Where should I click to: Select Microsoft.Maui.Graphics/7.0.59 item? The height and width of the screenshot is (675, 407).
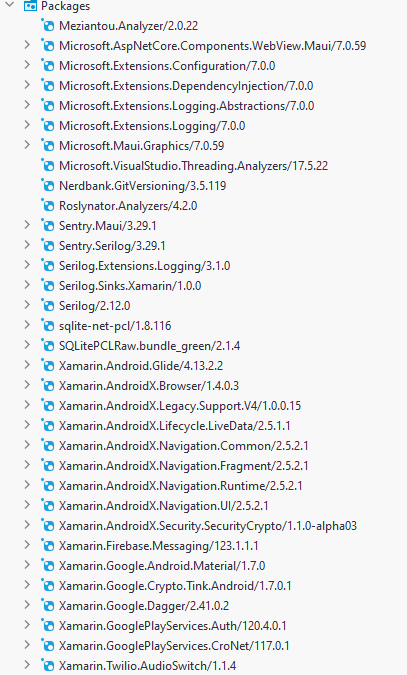pyautogui.click(x=142, y=146)
